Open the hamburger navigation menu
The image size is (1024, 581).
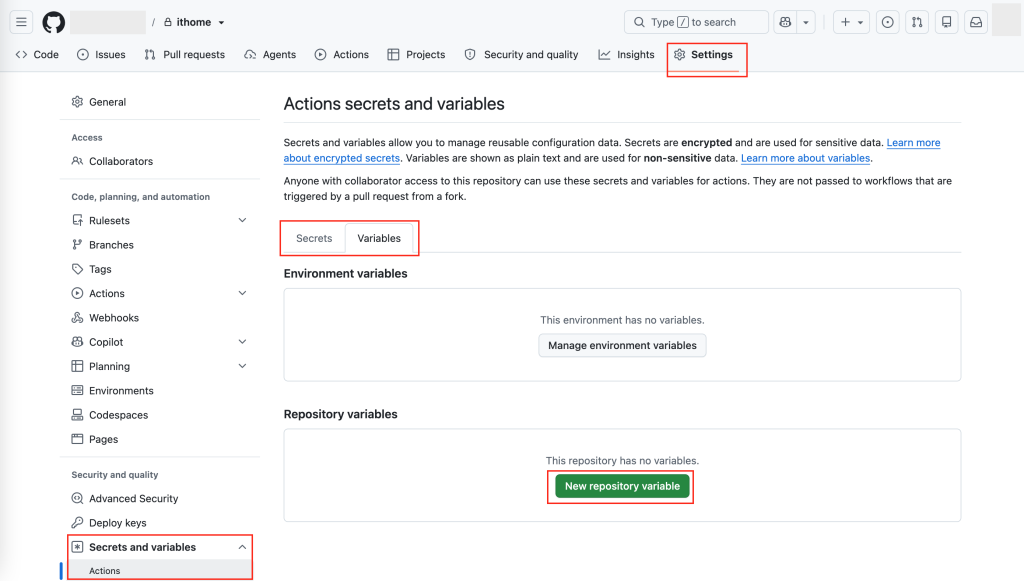point(22,22)
